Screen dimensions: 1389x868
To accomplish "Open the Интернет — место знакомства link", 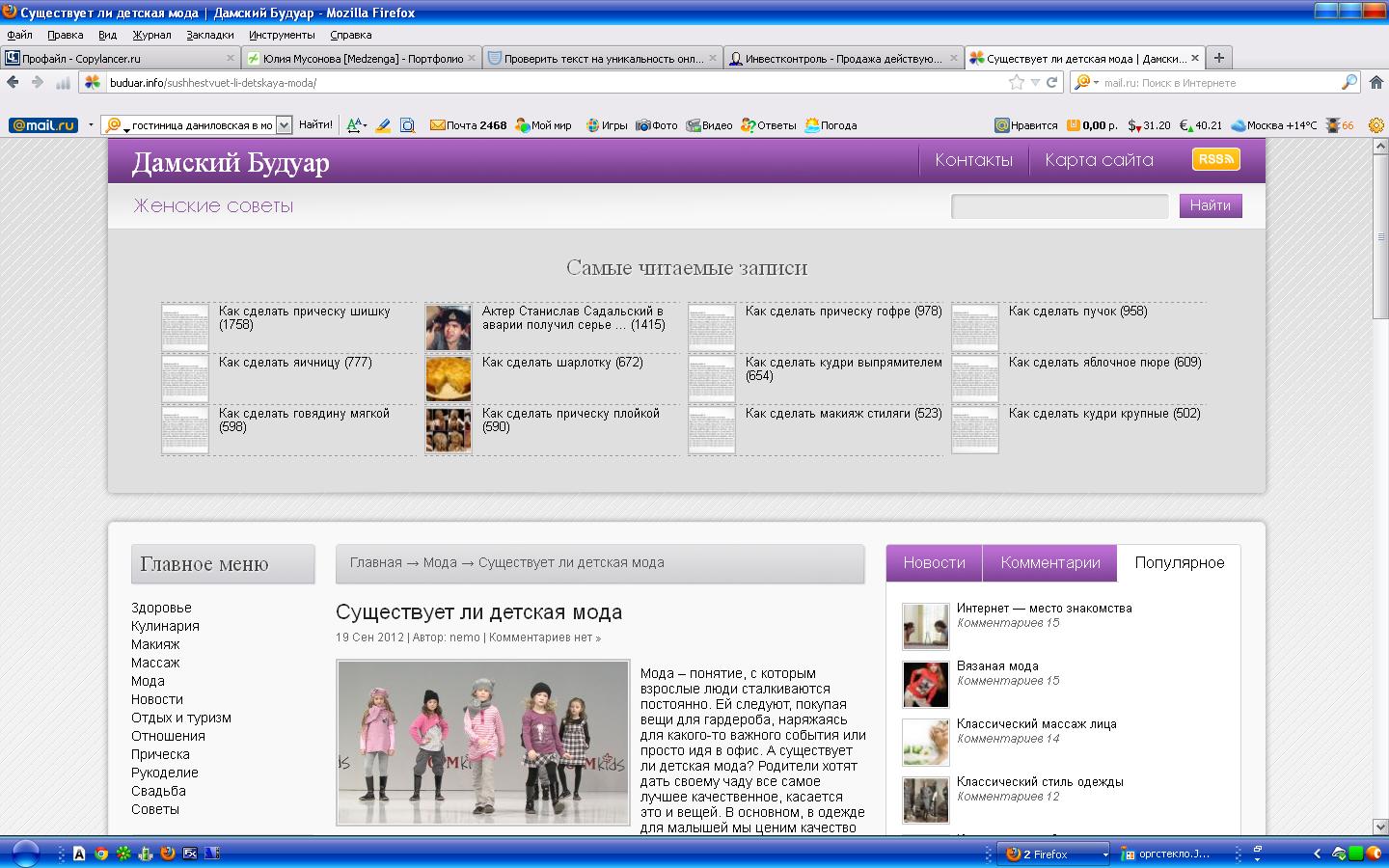I will [1044, 609].
